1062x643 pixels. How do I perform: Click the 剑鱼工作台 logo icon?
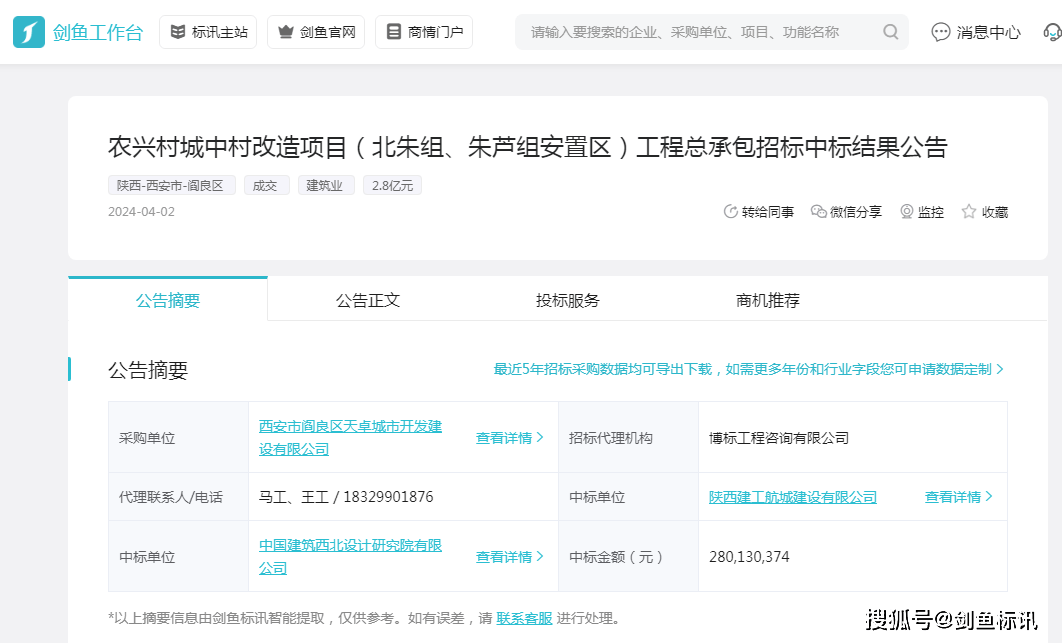coord(29,32)
